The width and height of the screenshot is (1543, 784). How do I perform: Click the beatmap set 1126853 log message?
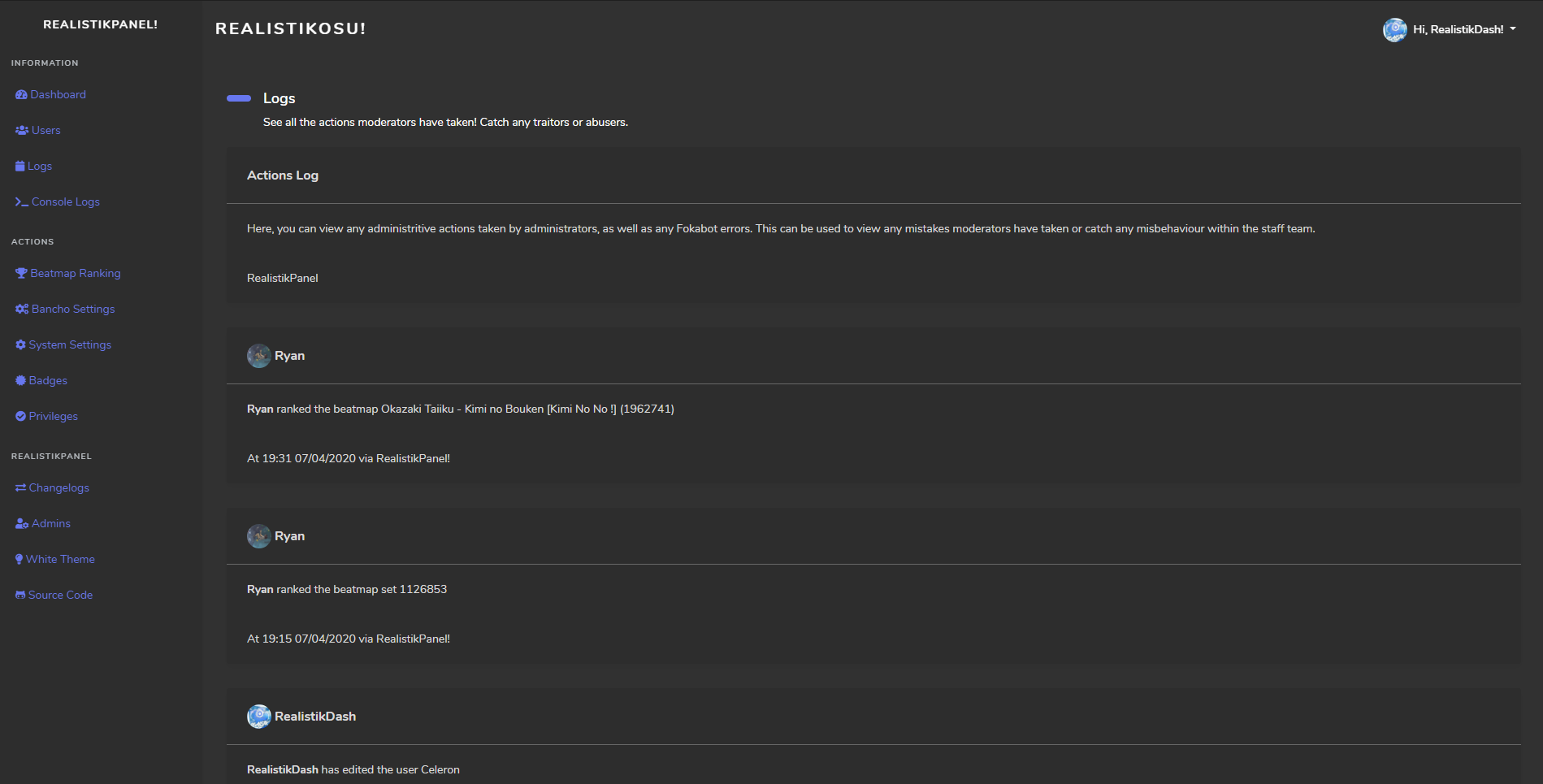pos(347,590)
